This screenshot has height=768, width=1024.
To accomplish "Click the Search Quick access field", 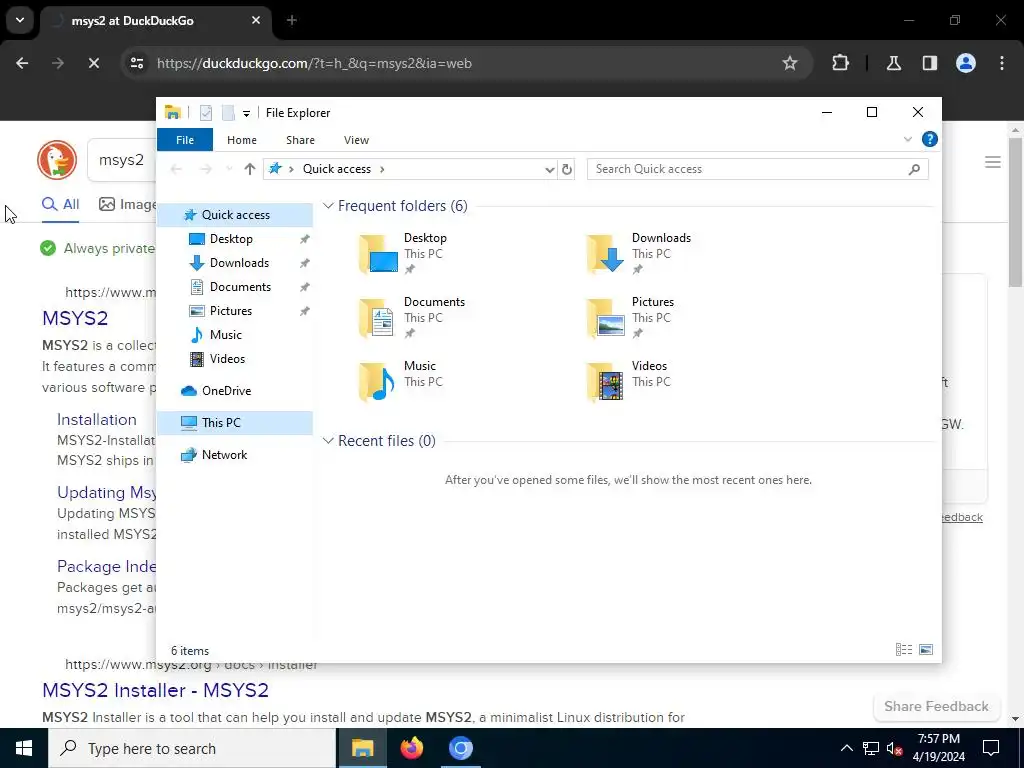I will 758,169.
